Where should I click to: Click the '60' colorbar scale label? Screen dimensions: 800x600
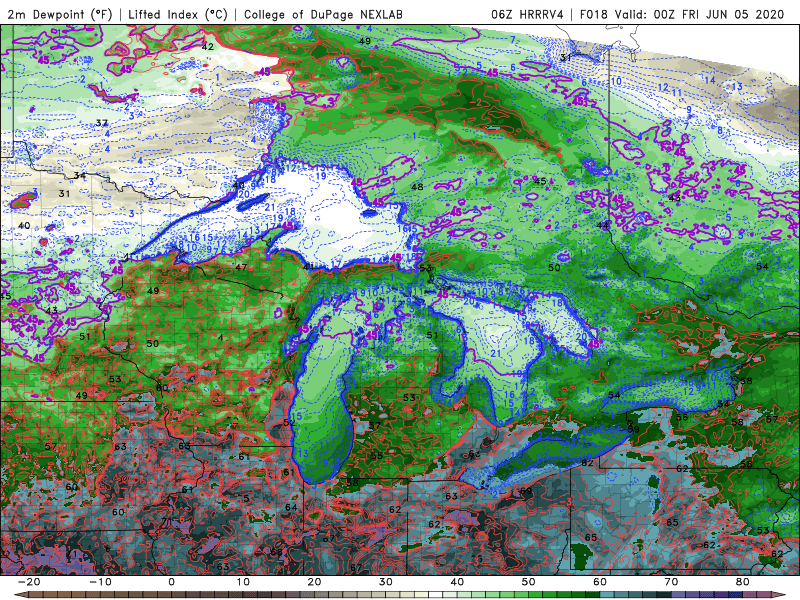pyautogui.click(x=600, y=582)
